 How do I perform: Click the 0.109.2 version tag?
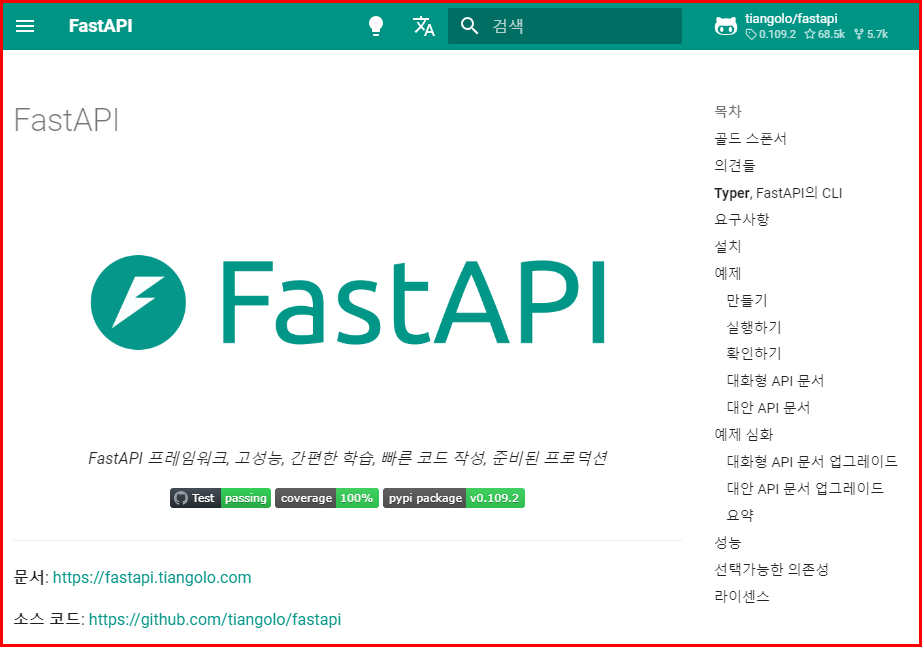pyautogui.click(x=771, y=34)
